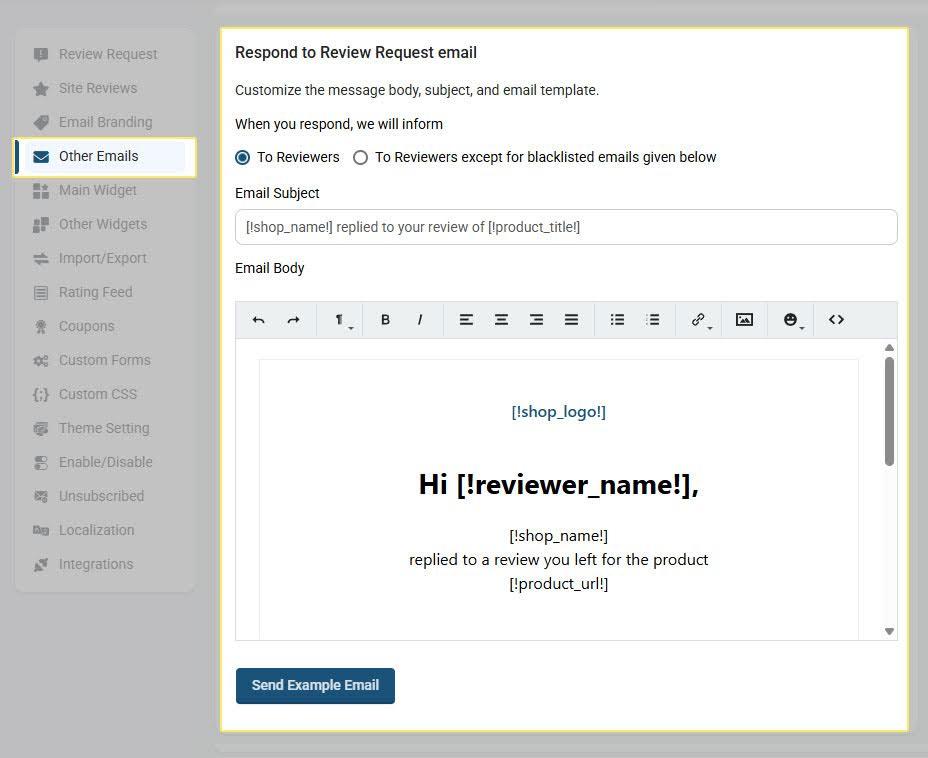Insert an image into the email body
This screenshot has width=928, height=758.
(x=744, y=319)
